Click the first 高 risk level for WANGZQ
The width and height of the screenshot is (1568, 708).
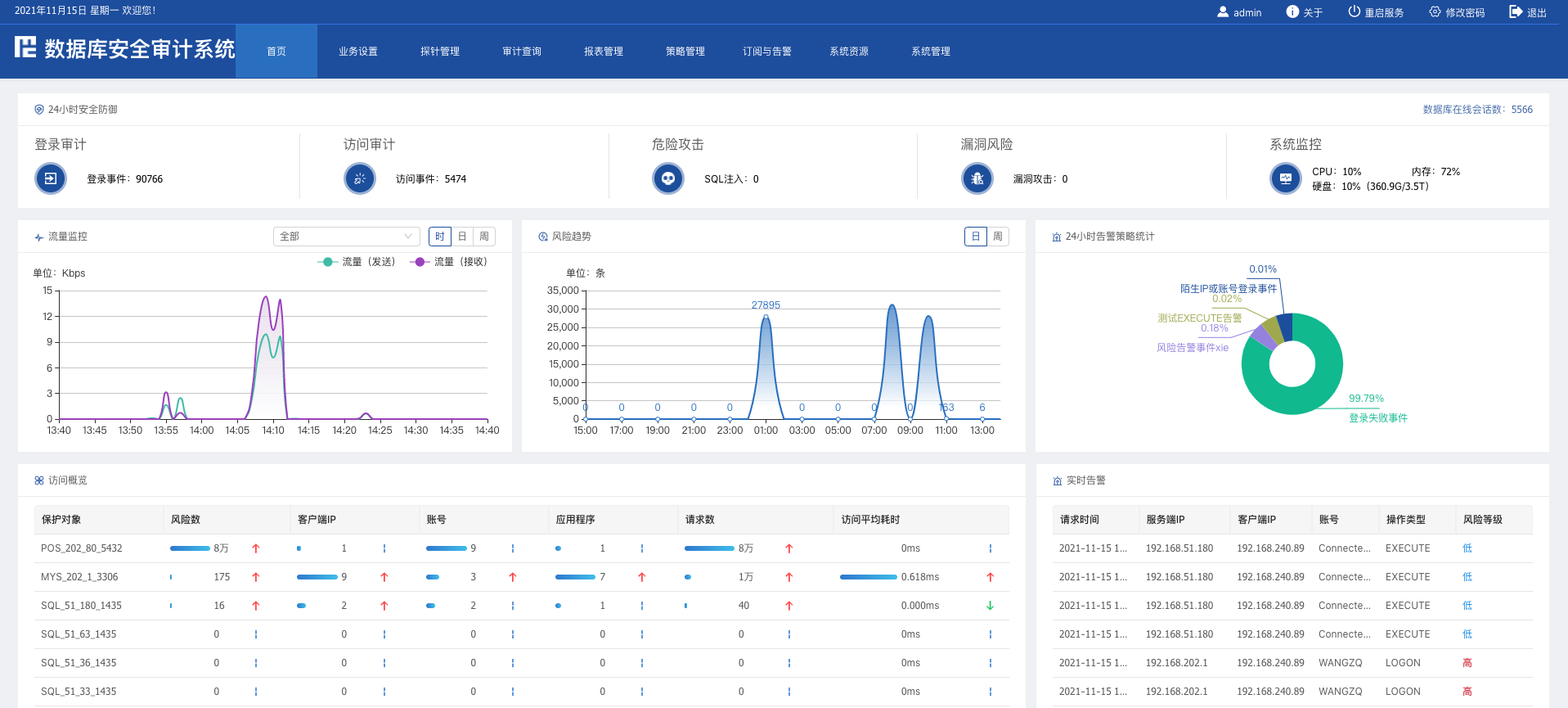tap(1467, 663)
